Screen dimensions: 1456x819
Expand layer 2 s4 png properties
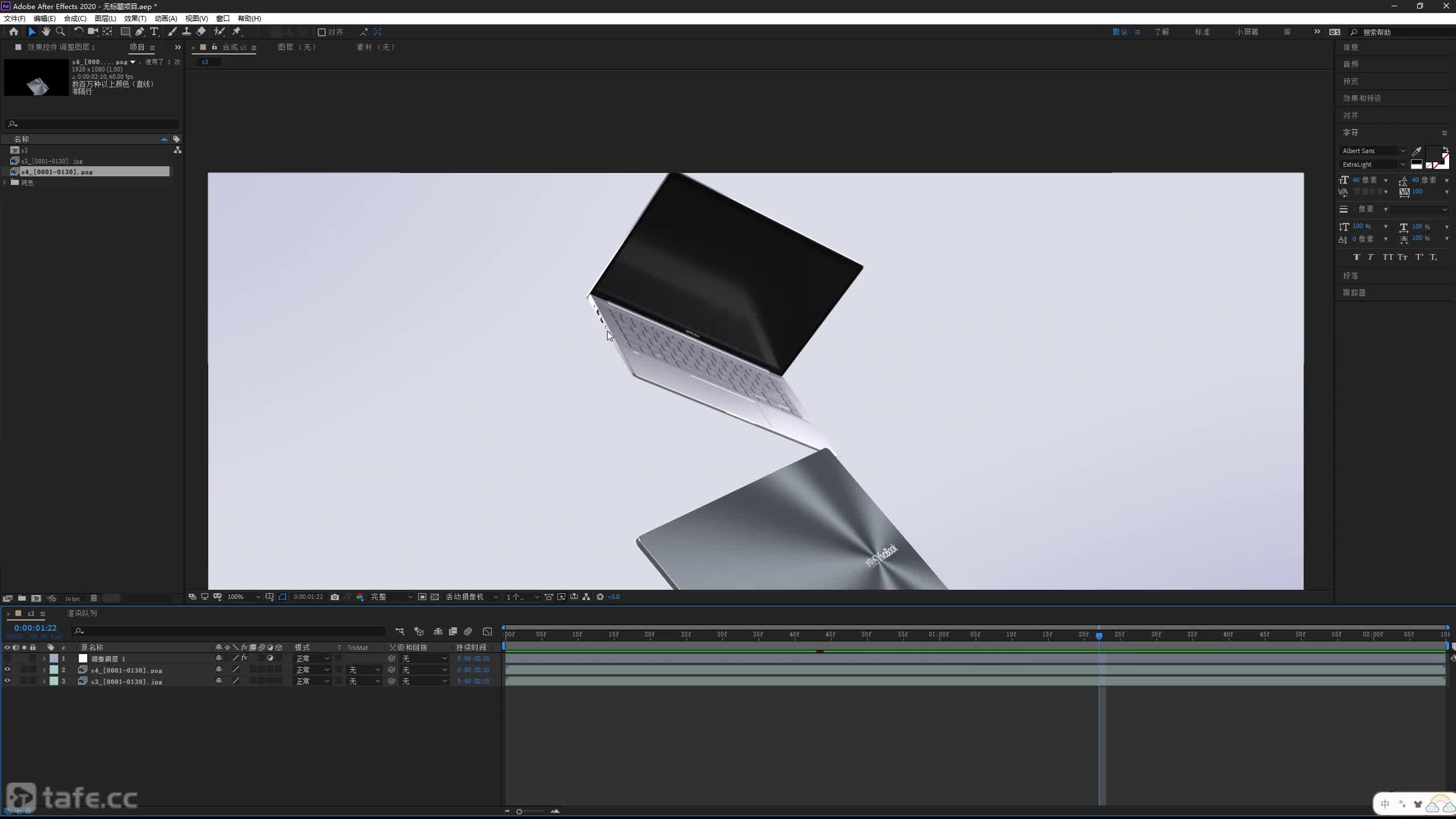[44, 670]
